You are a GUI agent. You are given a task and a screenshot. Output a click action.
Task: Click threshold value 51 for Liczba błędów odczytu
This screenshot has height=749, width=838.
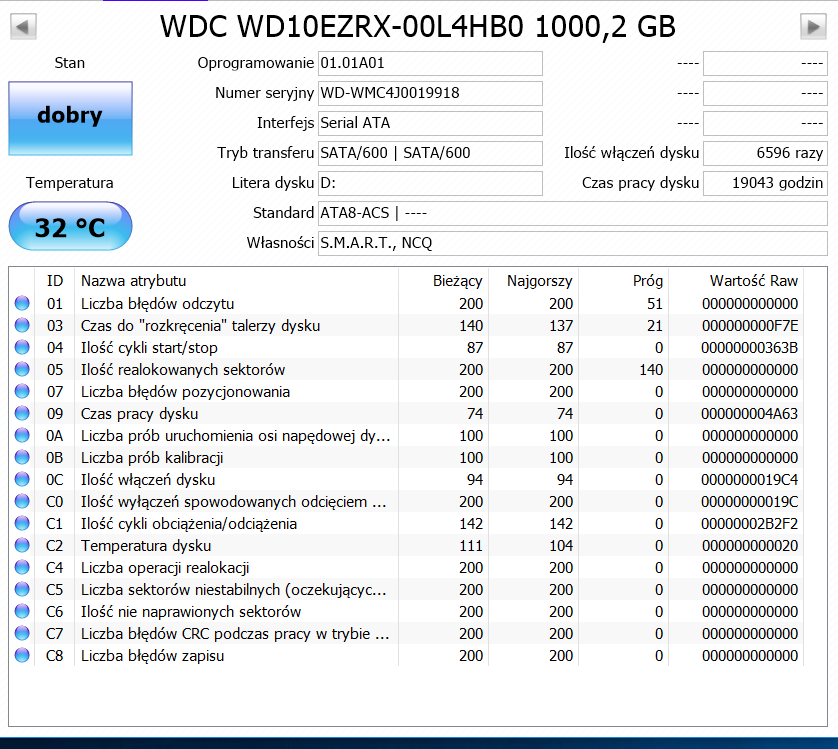tap(655, 304)
